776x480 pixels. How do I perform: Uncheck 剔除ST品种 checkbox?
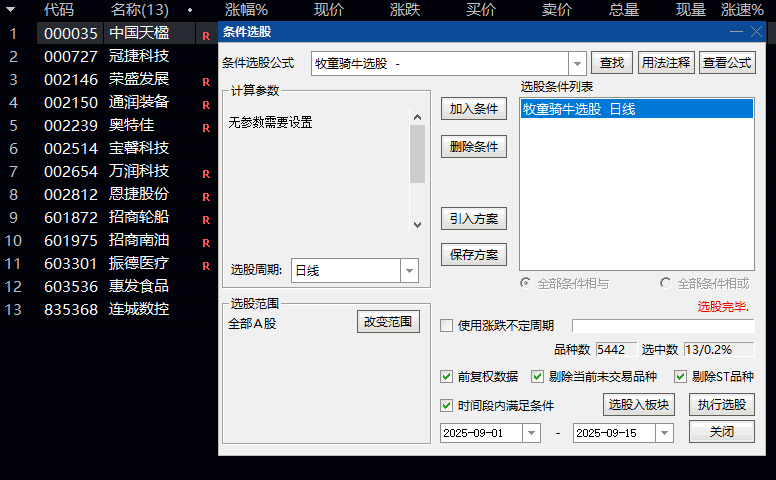(x=680, y=377)
